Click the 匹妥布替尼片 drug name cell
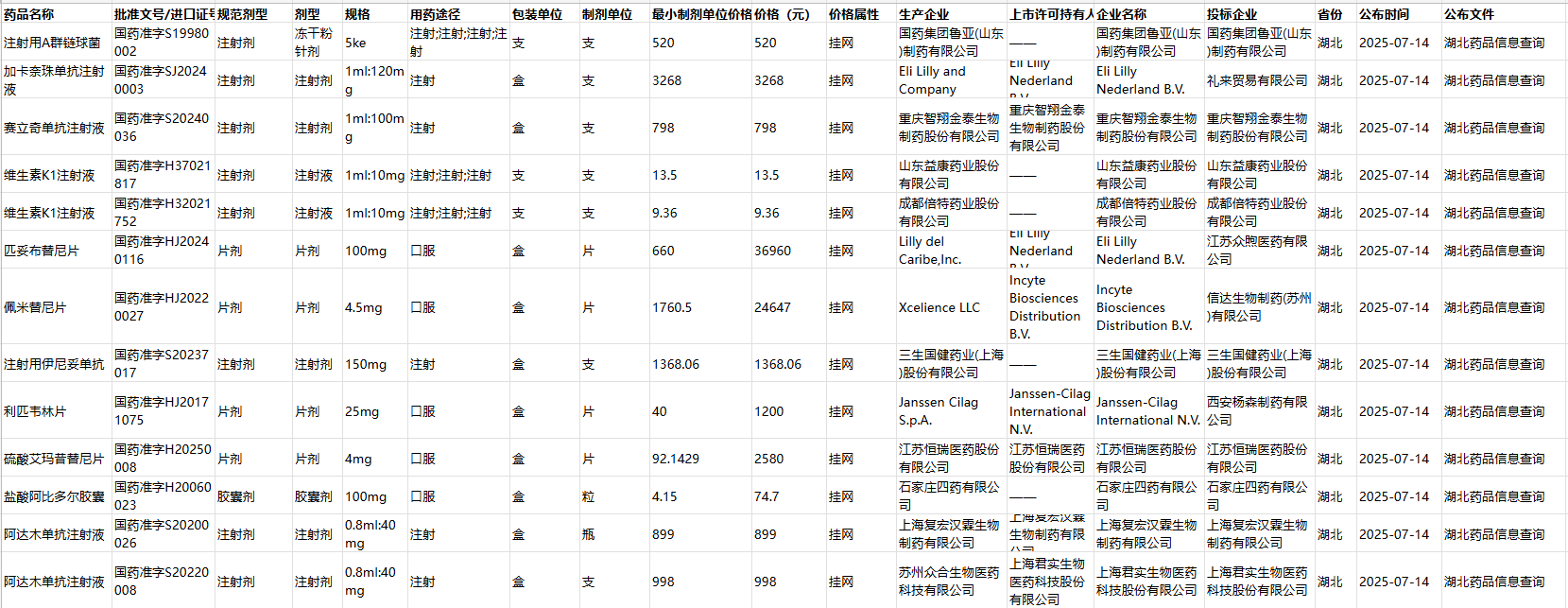 56,251
